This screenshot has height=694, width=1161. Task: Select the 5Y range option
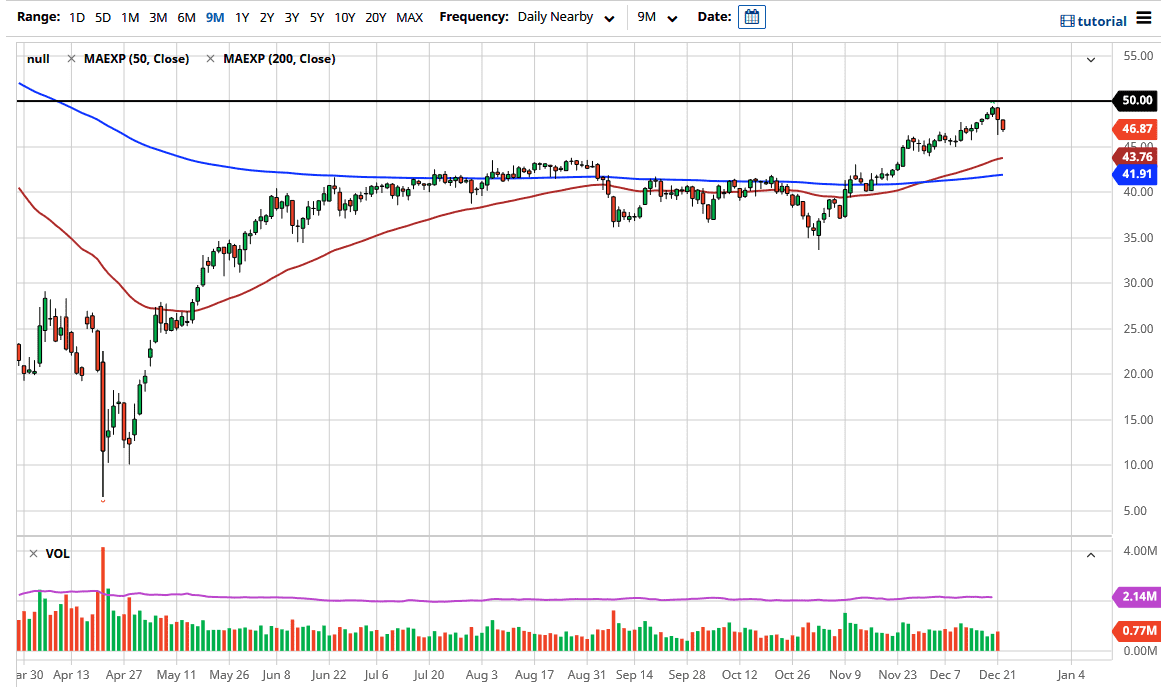(316, 16)
